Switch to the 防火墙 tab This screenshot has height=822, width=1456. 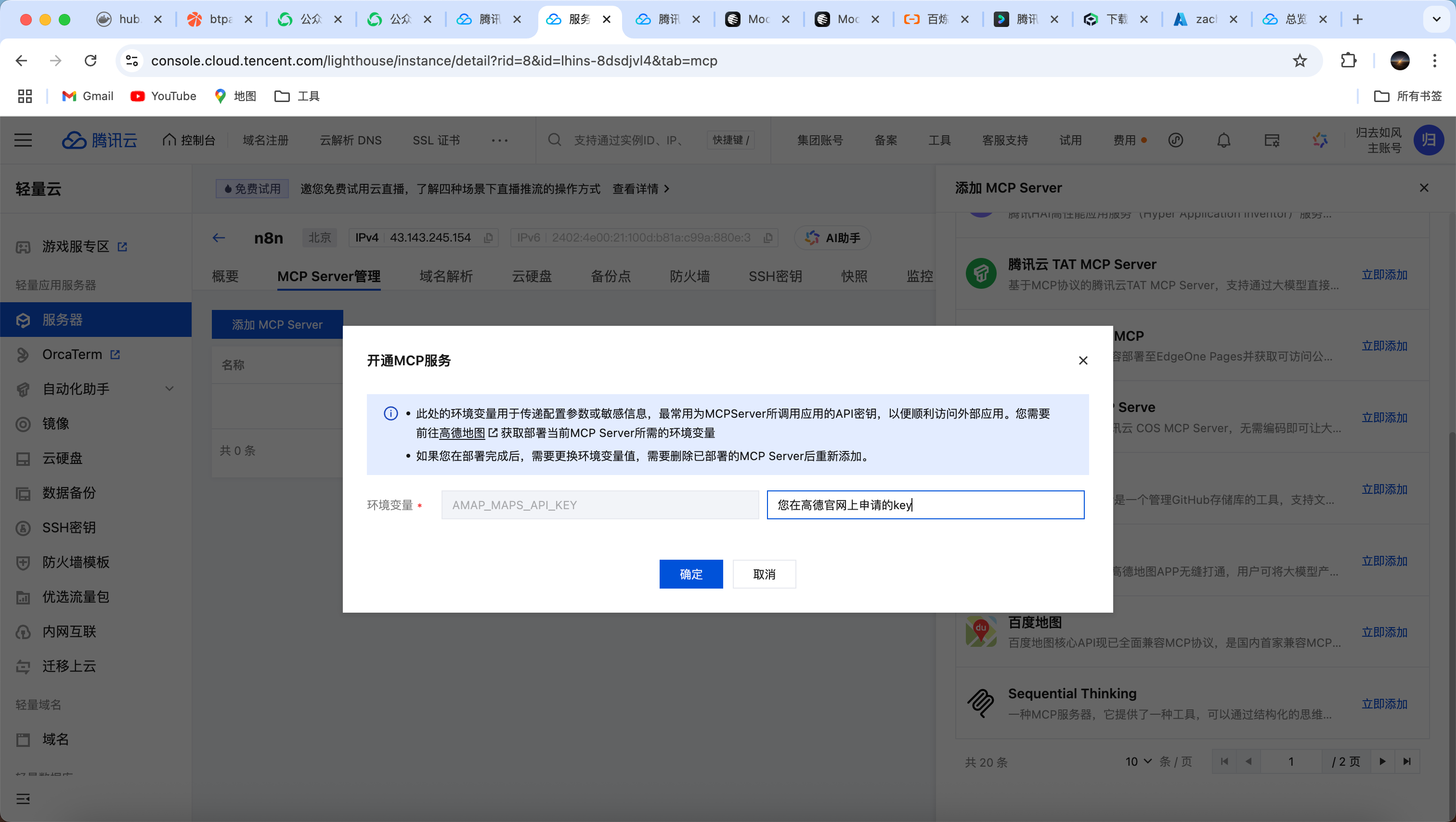[x=689, y=276]
